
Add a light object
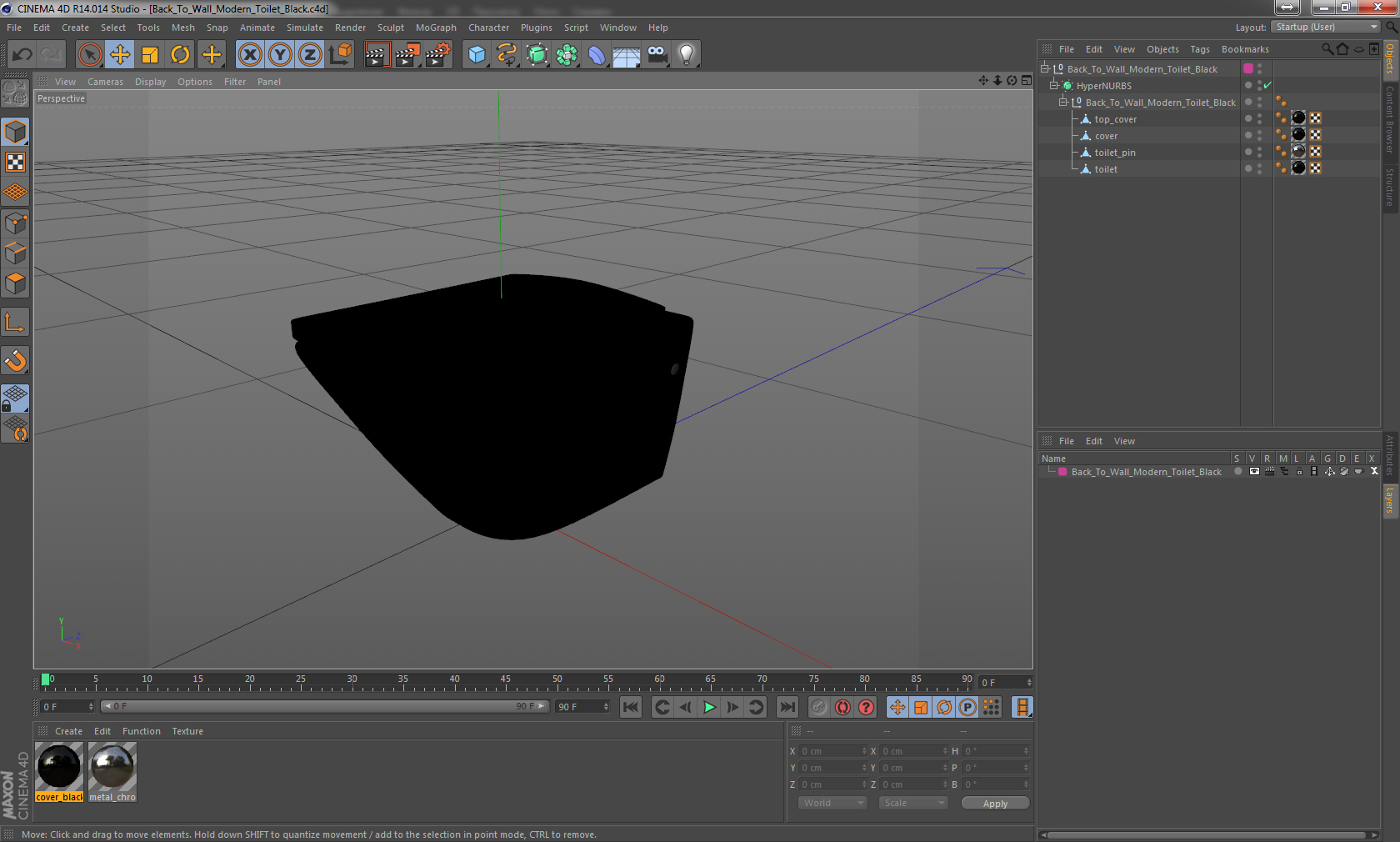click(x=687, y=55)
